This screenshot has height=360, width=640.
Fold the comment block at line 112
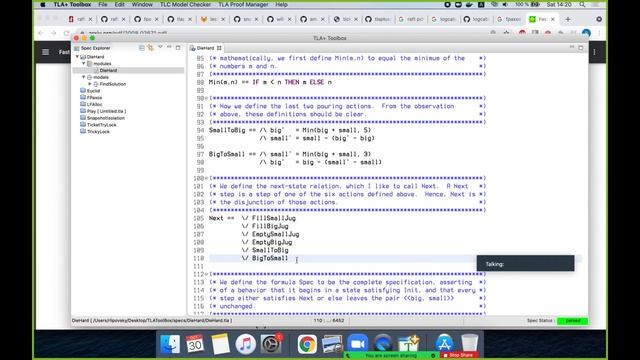(x=206, y=274)
